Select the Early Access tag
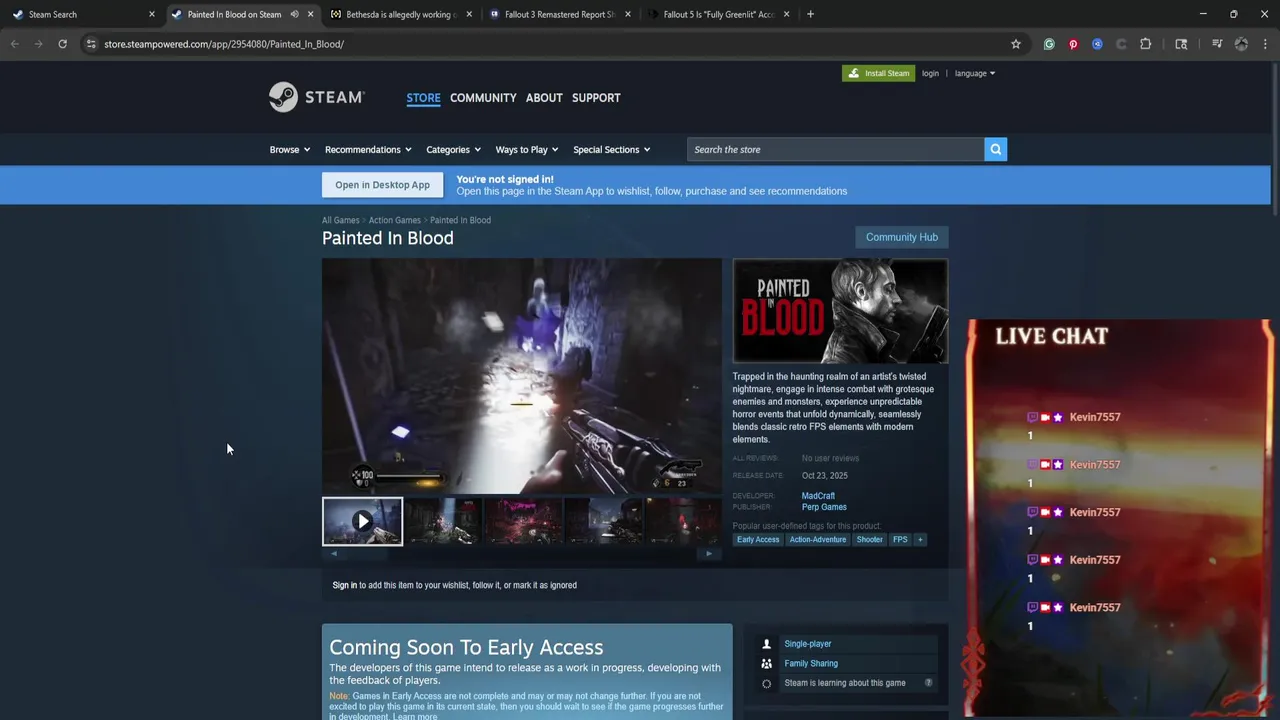 click(x=757, y=540)
